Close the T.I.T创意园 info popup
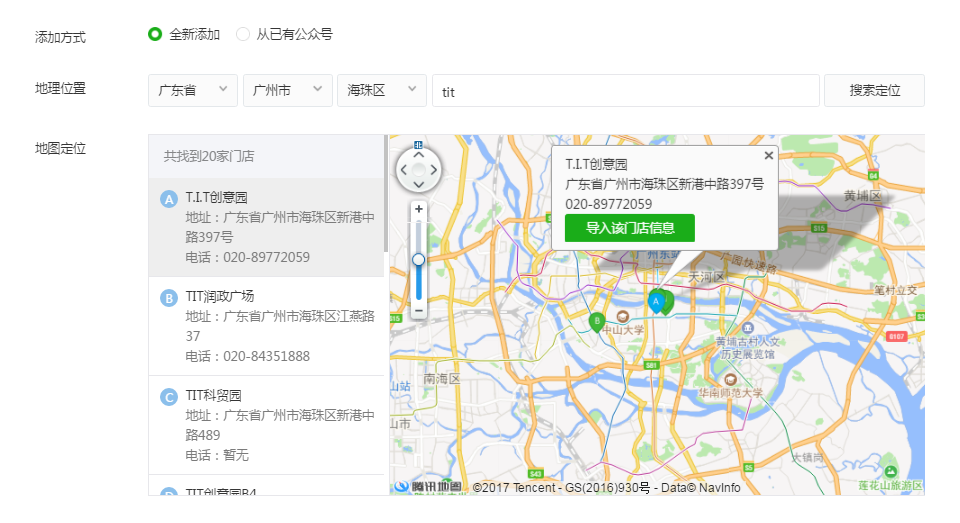This screenshot has width=960, height=523. pyautogui.click(x=768, y=156)
